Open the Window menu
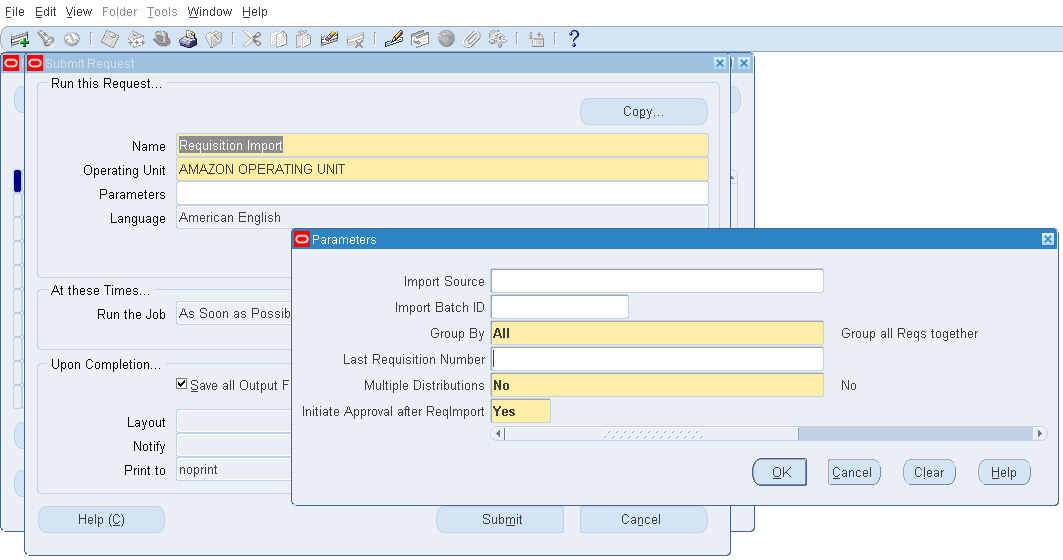The height and width of the screenshot is (560, 1063). coord(209,12)
